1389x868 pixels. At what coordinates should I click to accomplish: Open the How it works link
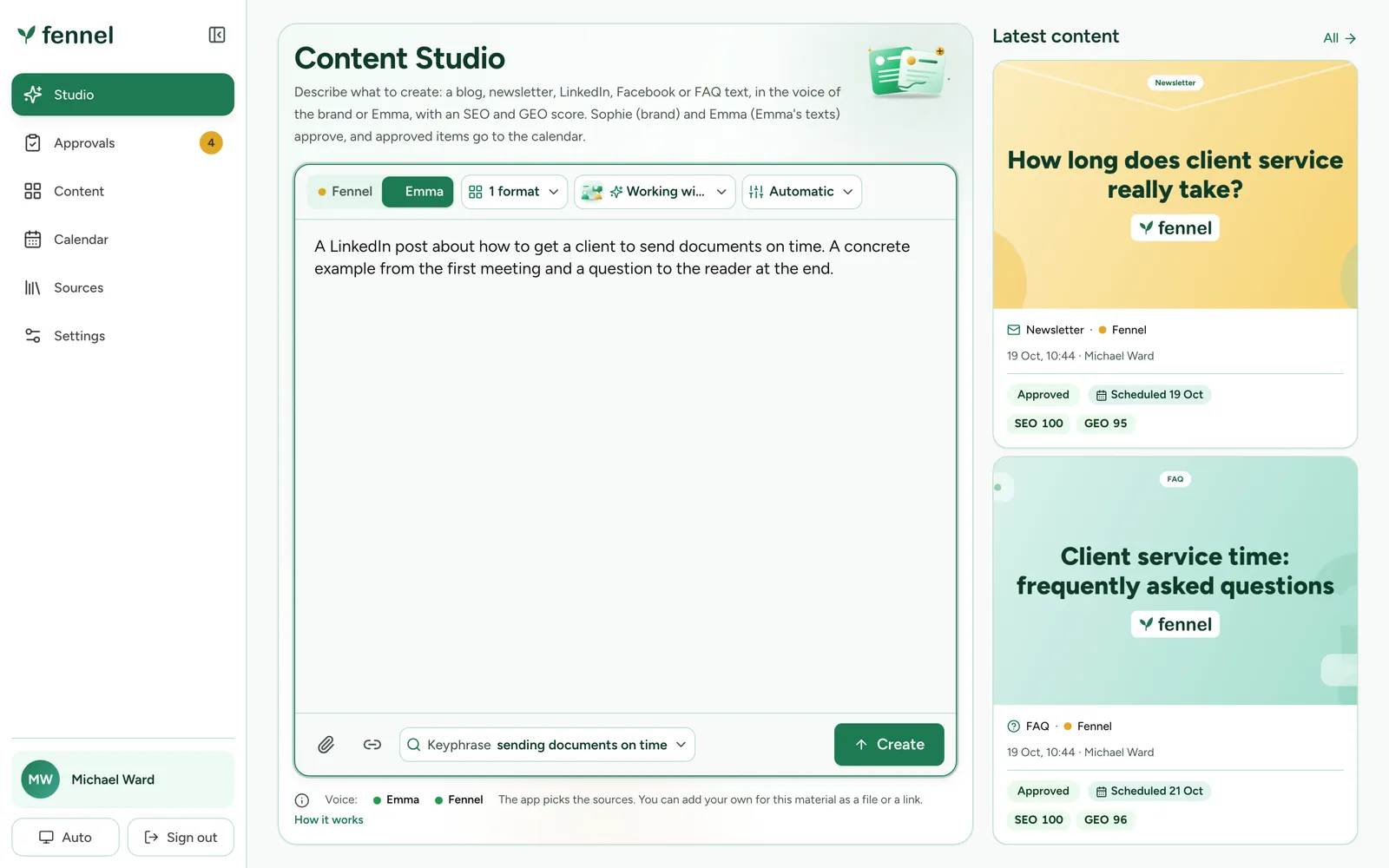click(329, 820)
